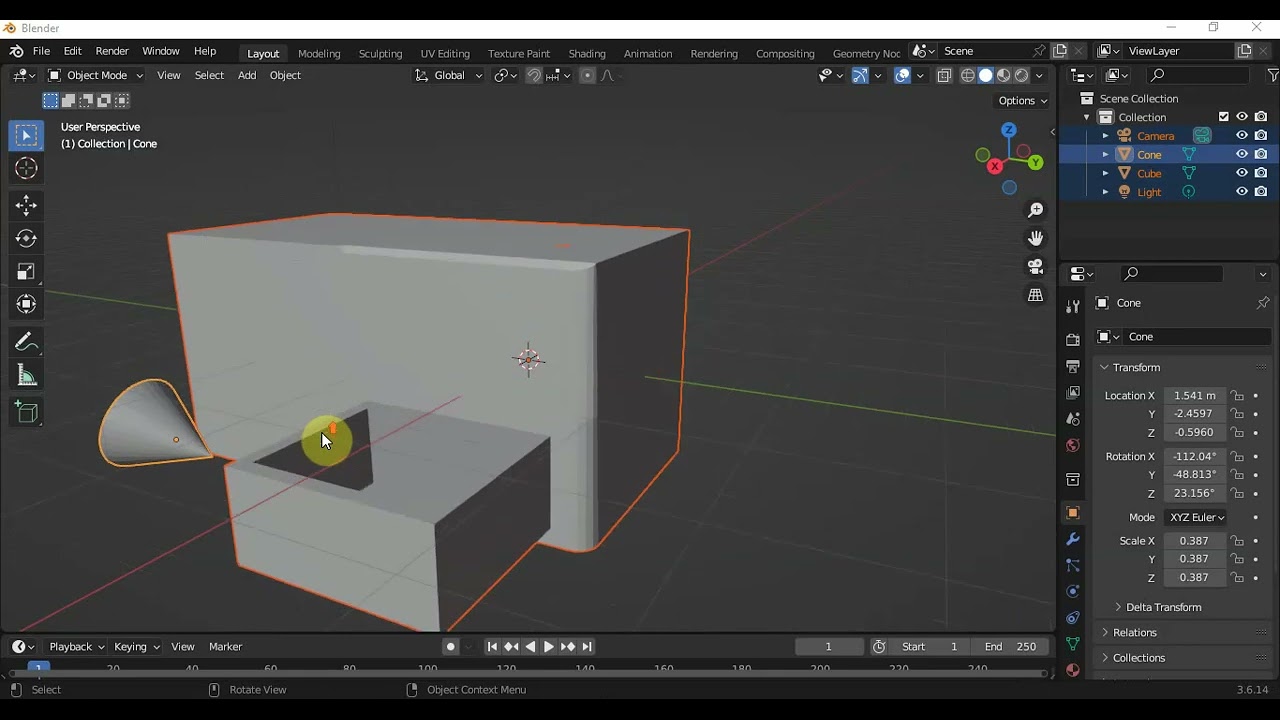Click the Play animation button
Image resolution: width=1280 pixels, height=720 pixels.
point(548,647)
